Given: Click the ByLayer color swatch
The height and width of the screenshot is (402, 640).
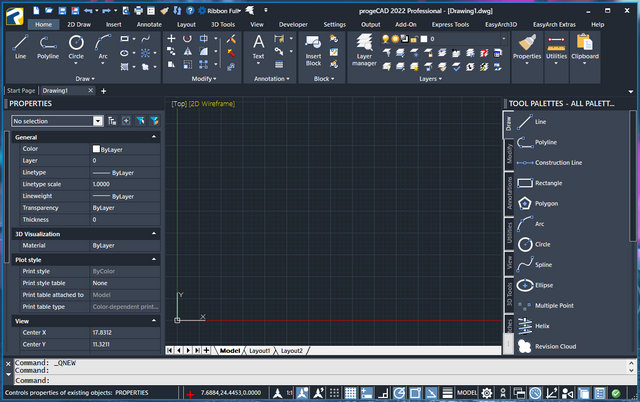Looking at the screenshot, I should (x=96, y=149).
